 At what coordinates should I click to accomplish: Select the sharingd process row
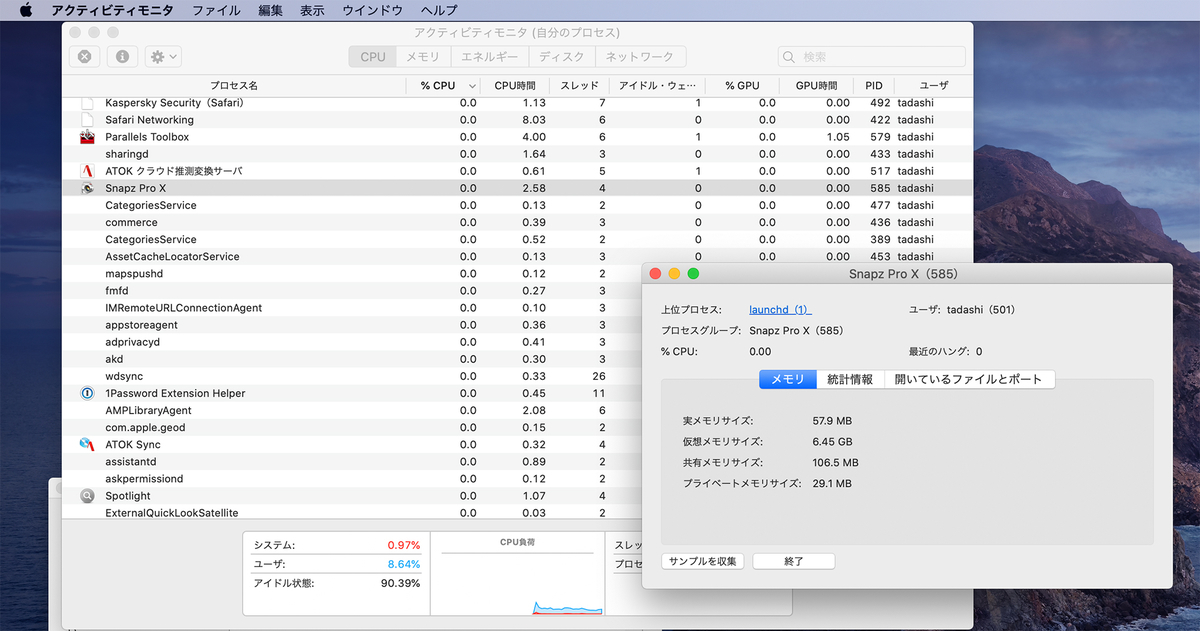pos(517,154)
